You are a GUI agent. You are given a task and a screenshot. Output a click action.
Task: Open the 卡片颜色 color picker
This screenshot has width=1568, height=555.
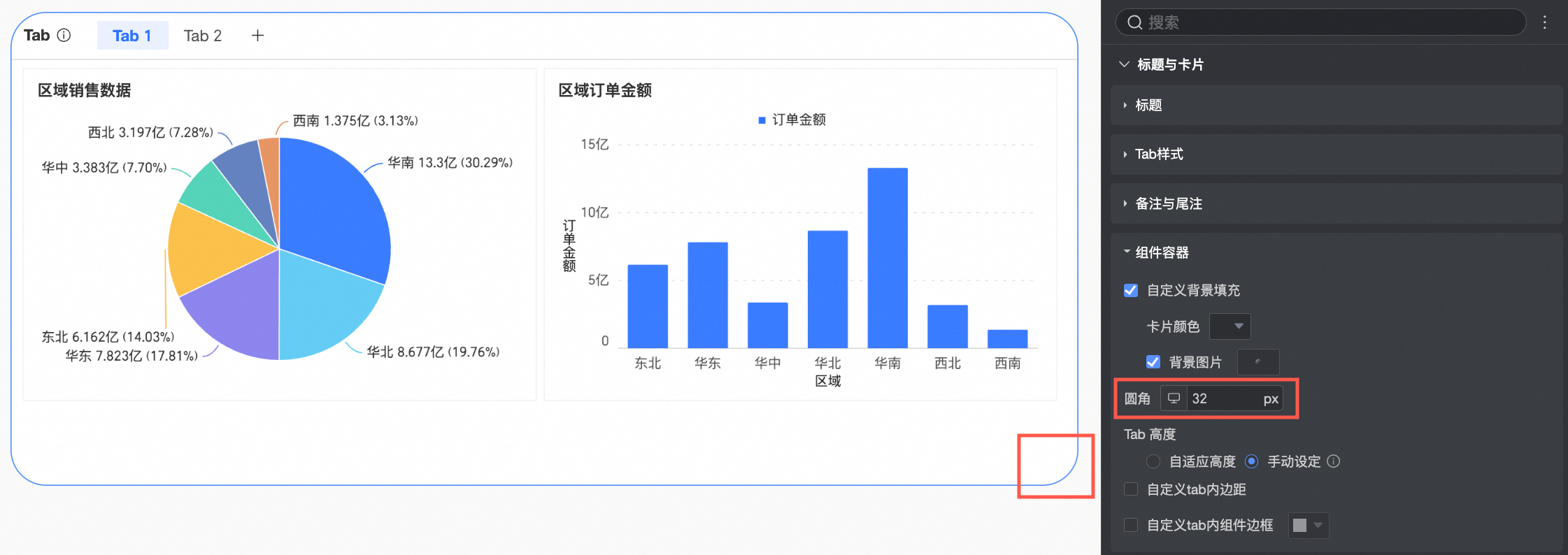click(1230, 326)
